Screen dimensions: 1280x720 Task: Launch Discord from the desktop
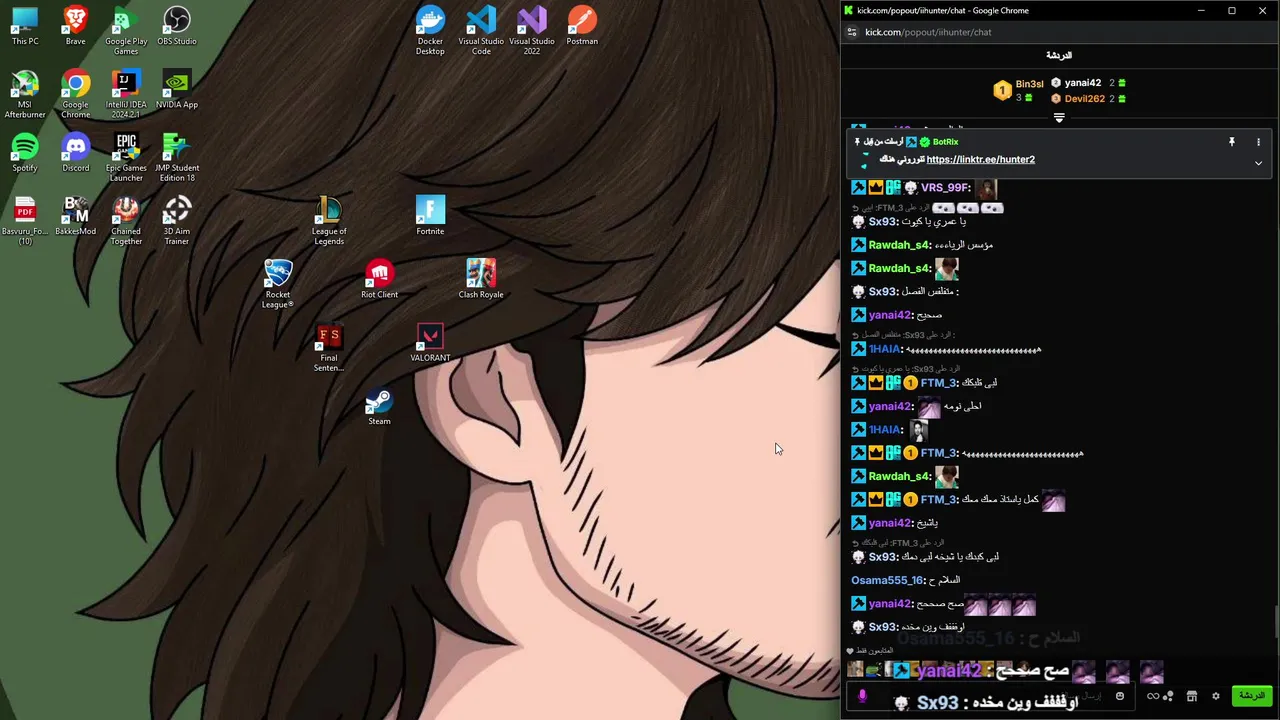coord(75,153)
